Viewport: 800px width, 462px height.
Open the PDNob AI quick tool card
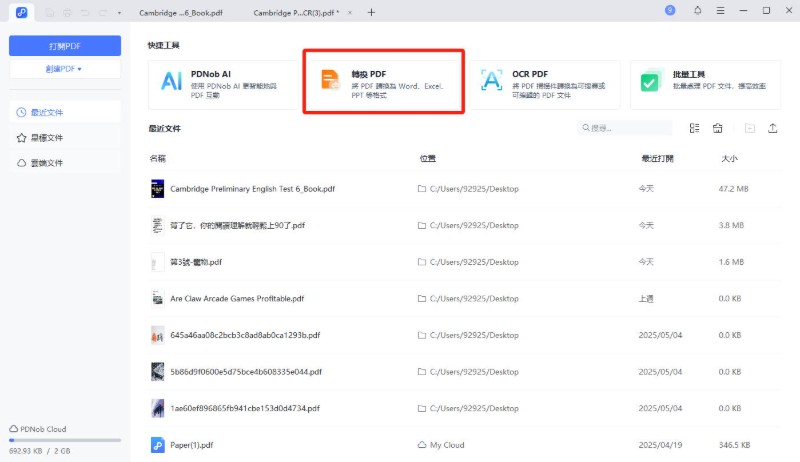click(x=223, y=85)
